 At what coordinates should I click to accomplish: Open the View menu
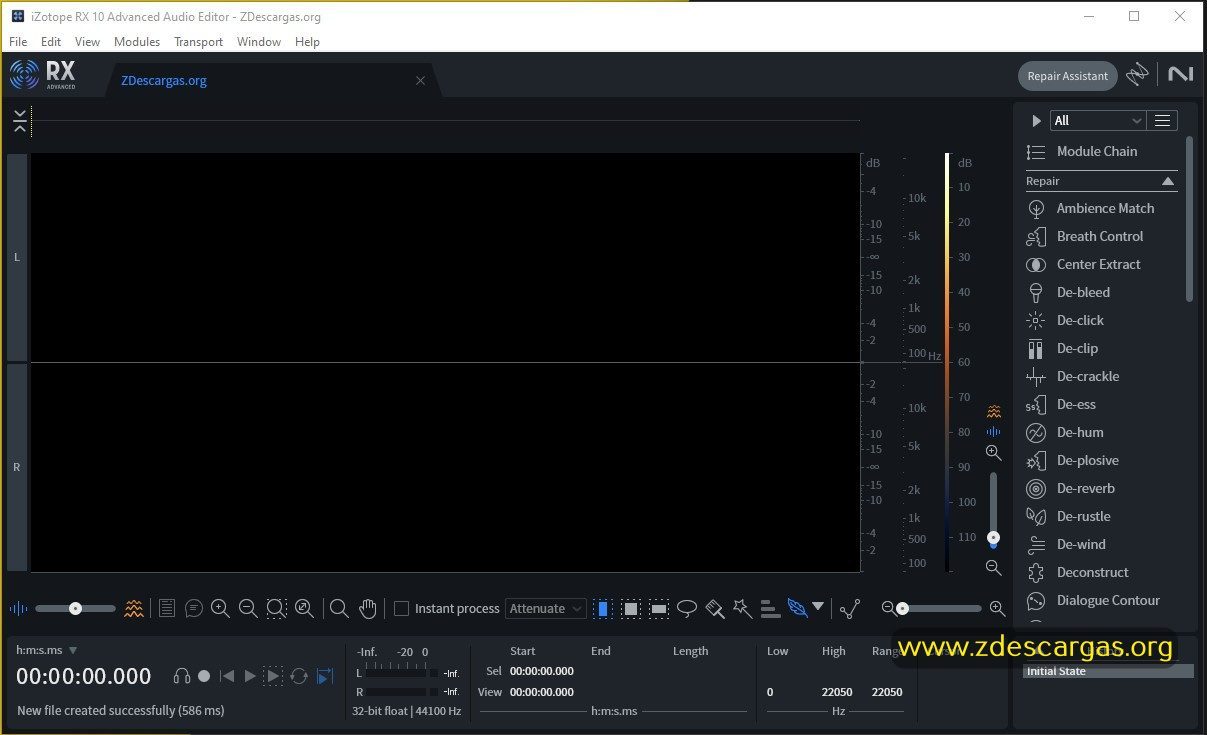pyautogui.click(x=87, y=42)
